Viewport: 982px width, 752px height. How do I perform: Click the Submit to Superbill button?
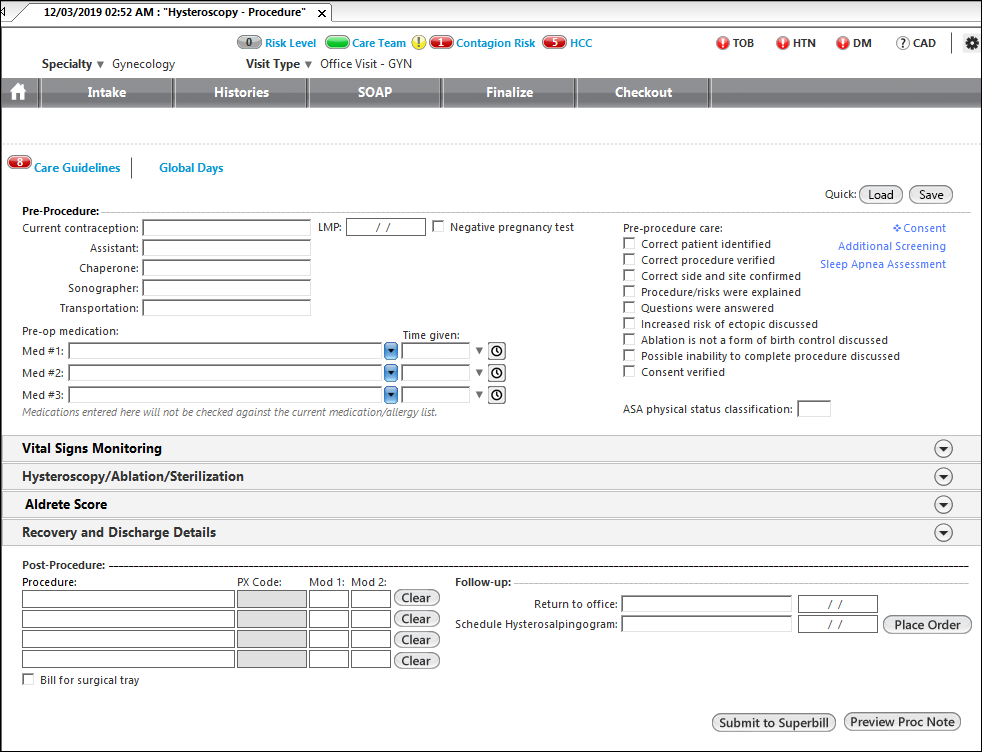pos(773,723)
